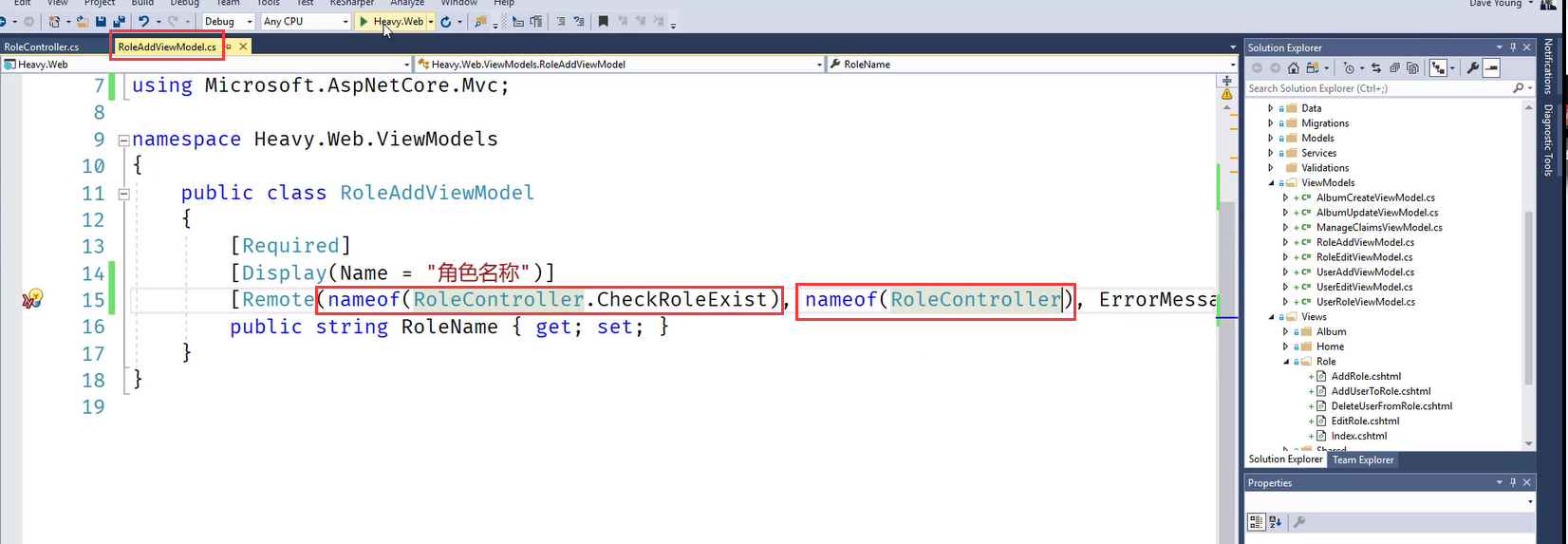Sort properties alphabetically in the Properties panel
The width and height of the screenshot is (1568, 544).
click(x=1276, y=521)
